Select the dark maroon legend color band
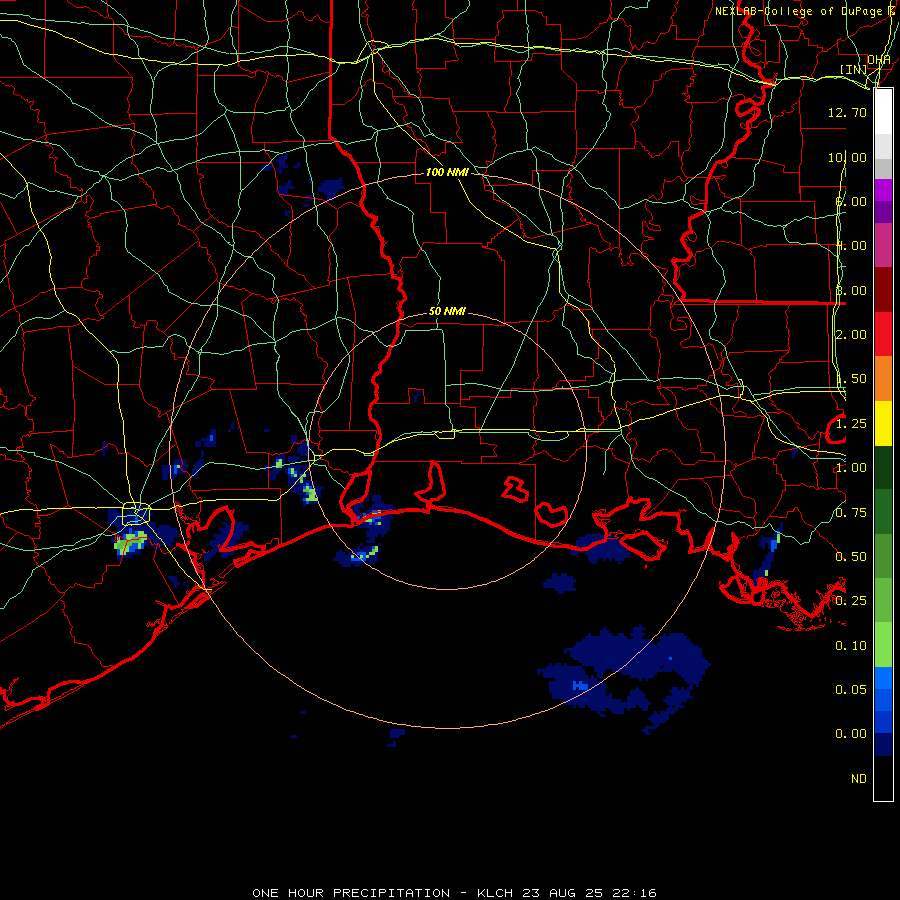This screenshot has width=900, height=900. point(883,290)
